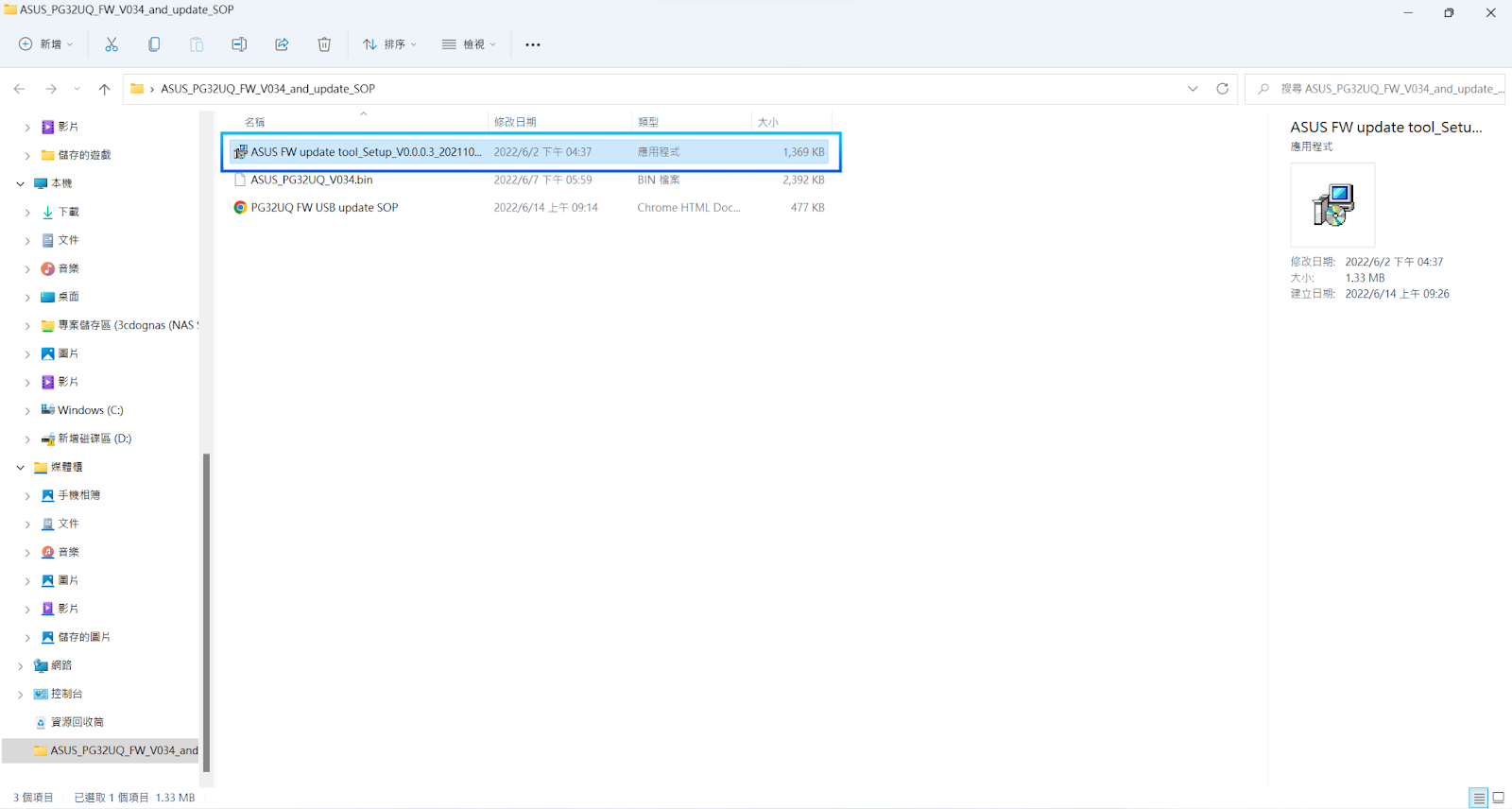Image resolution: width=1512 pixels, height=809 pixels.
Task: Expand the 新增磁碟區 (D:) drive node
Action: click(x=27, y=439)
